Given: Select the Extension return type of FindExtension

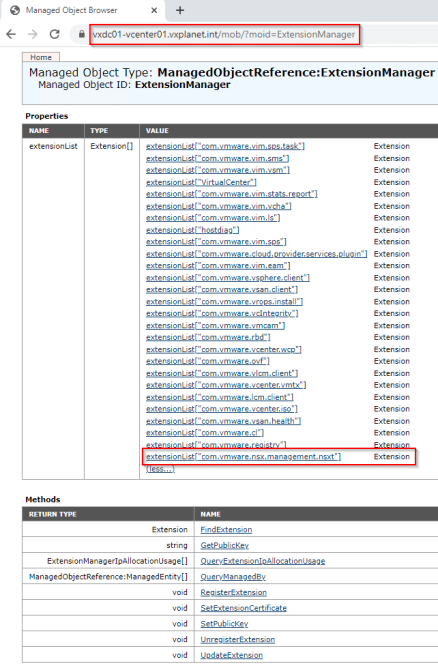Looking at the screenshot, I should (170, 530).
